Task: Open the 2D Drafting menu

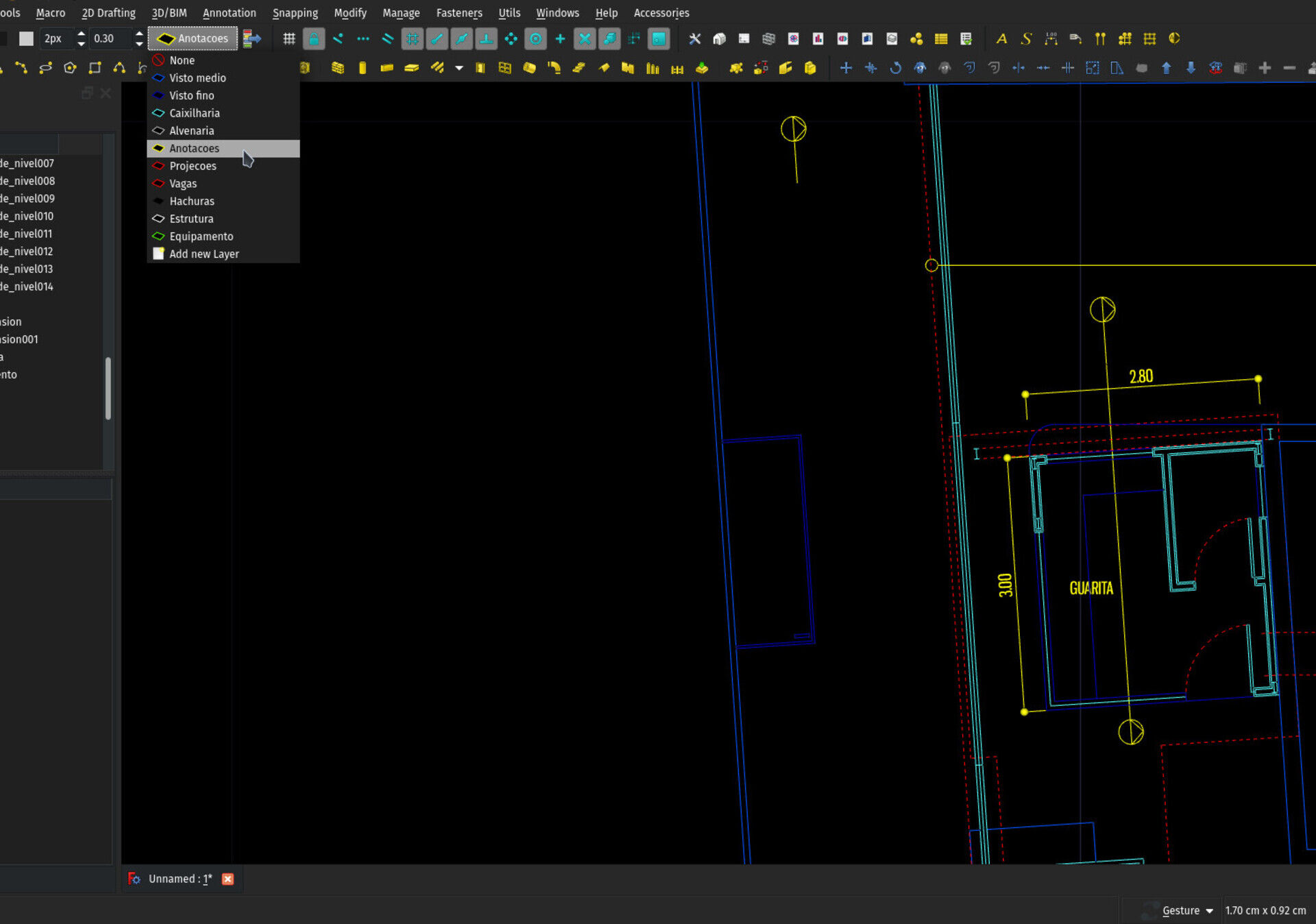Action: coord(108,13)
